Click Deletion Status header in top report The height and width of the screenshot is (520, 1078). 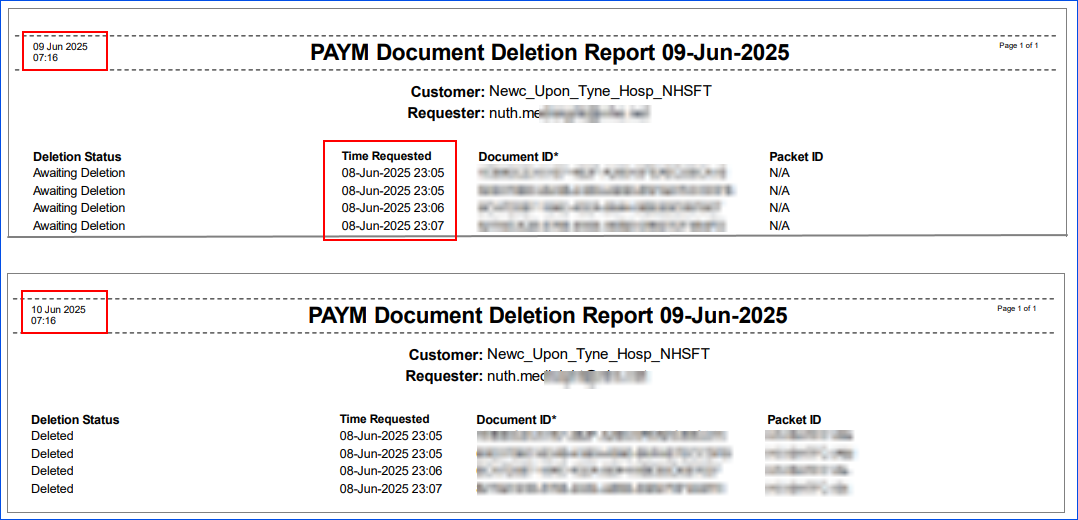[77, 157]
